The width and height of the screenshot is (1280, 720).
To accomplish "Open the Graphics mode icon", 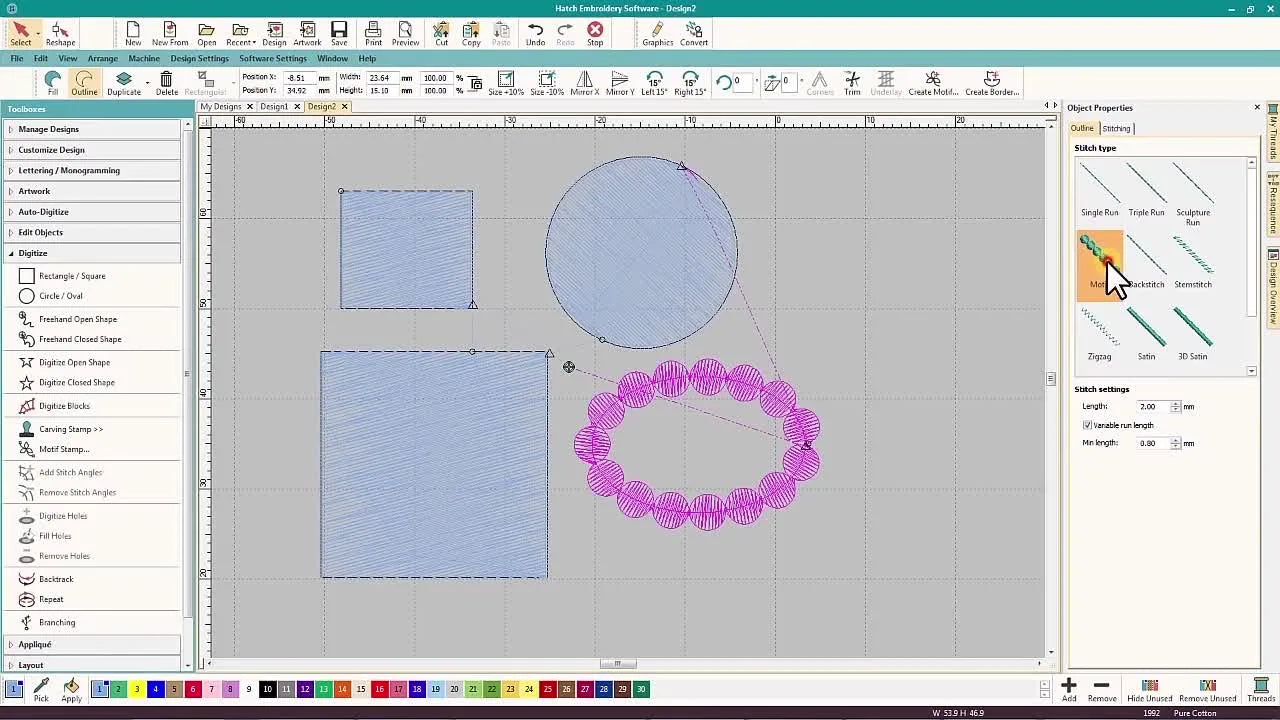I will click(x=657, y=34).
